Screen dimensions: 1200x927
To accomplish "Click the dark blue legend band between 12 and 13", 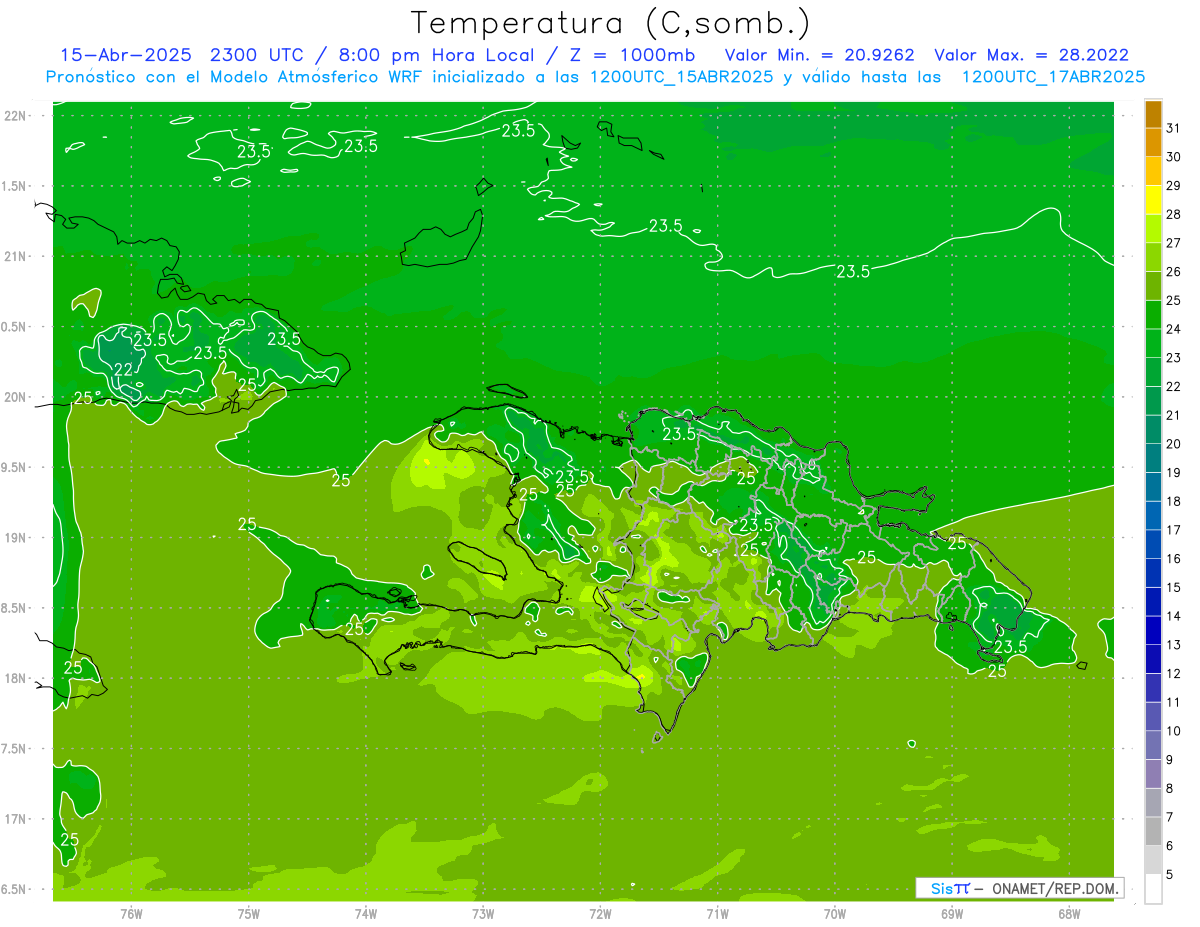I will (x=1153, y=659).
